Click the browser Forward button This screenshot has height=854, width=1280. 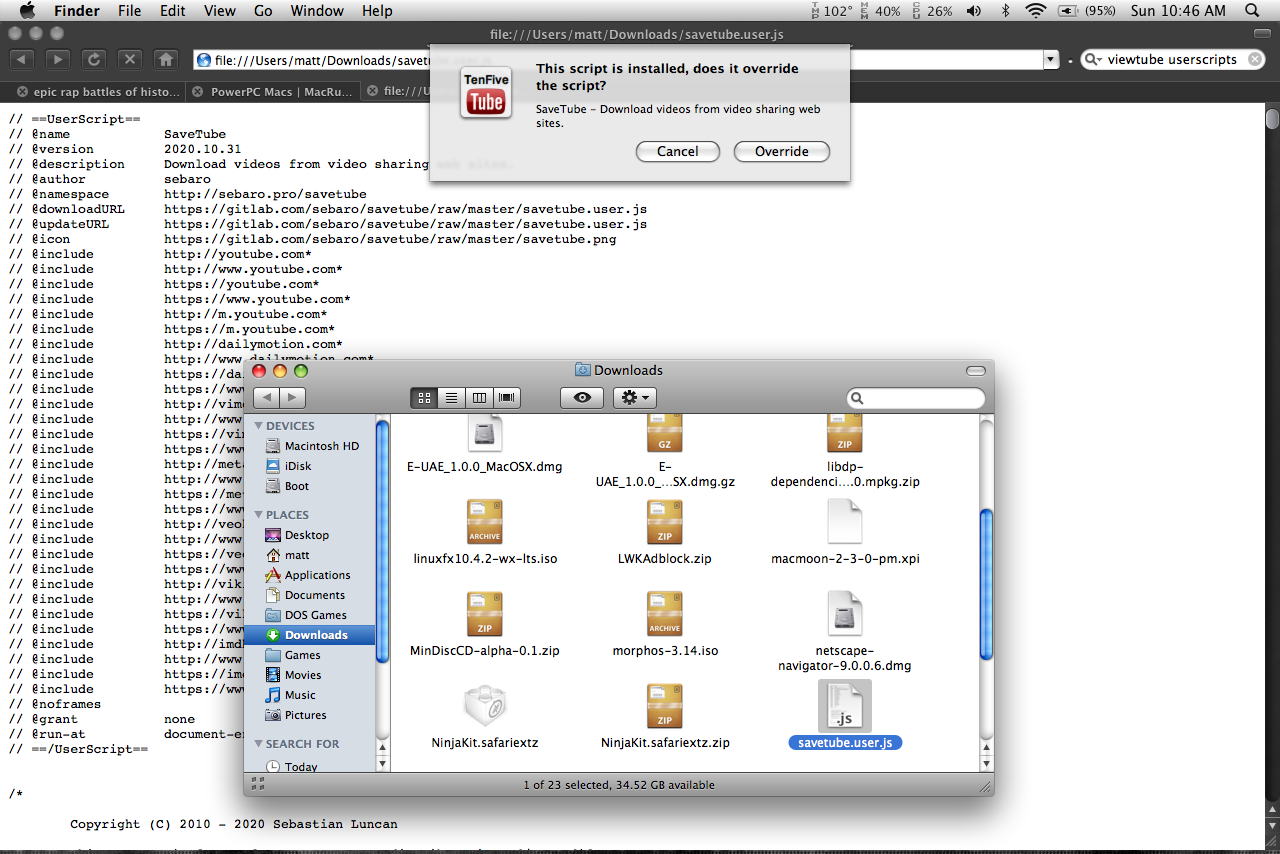(58, 60)
